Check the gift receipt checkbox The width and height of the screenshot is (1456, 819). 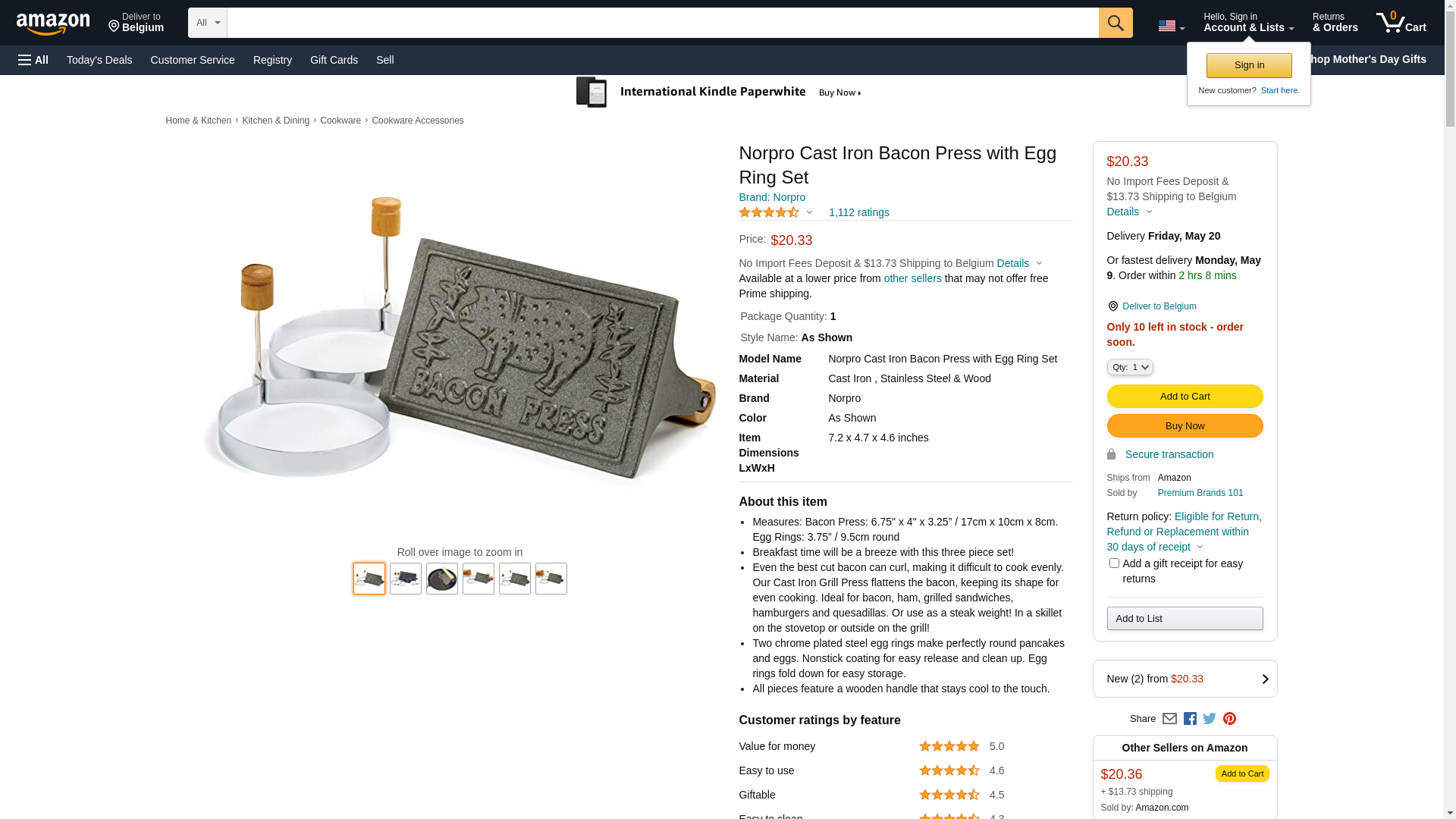click(x=1114, y=563)
